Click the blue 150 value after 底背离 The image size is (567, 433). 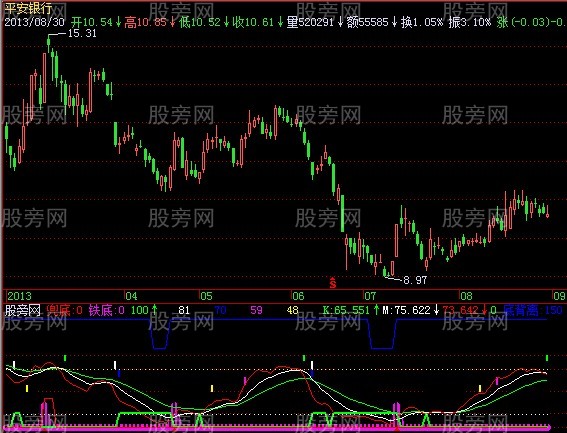tap(553, 310)
